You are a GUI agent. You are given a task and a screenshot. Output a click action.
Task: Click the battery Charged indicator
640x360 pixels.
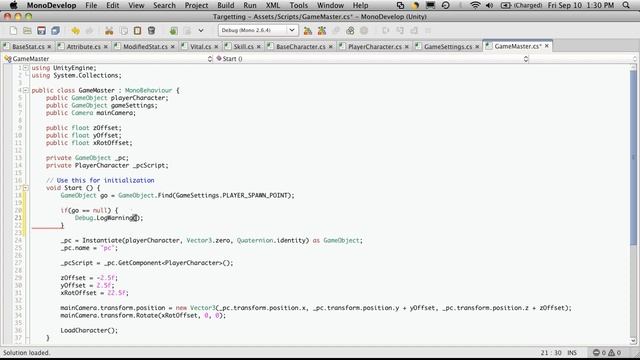[x=521, y=5]
